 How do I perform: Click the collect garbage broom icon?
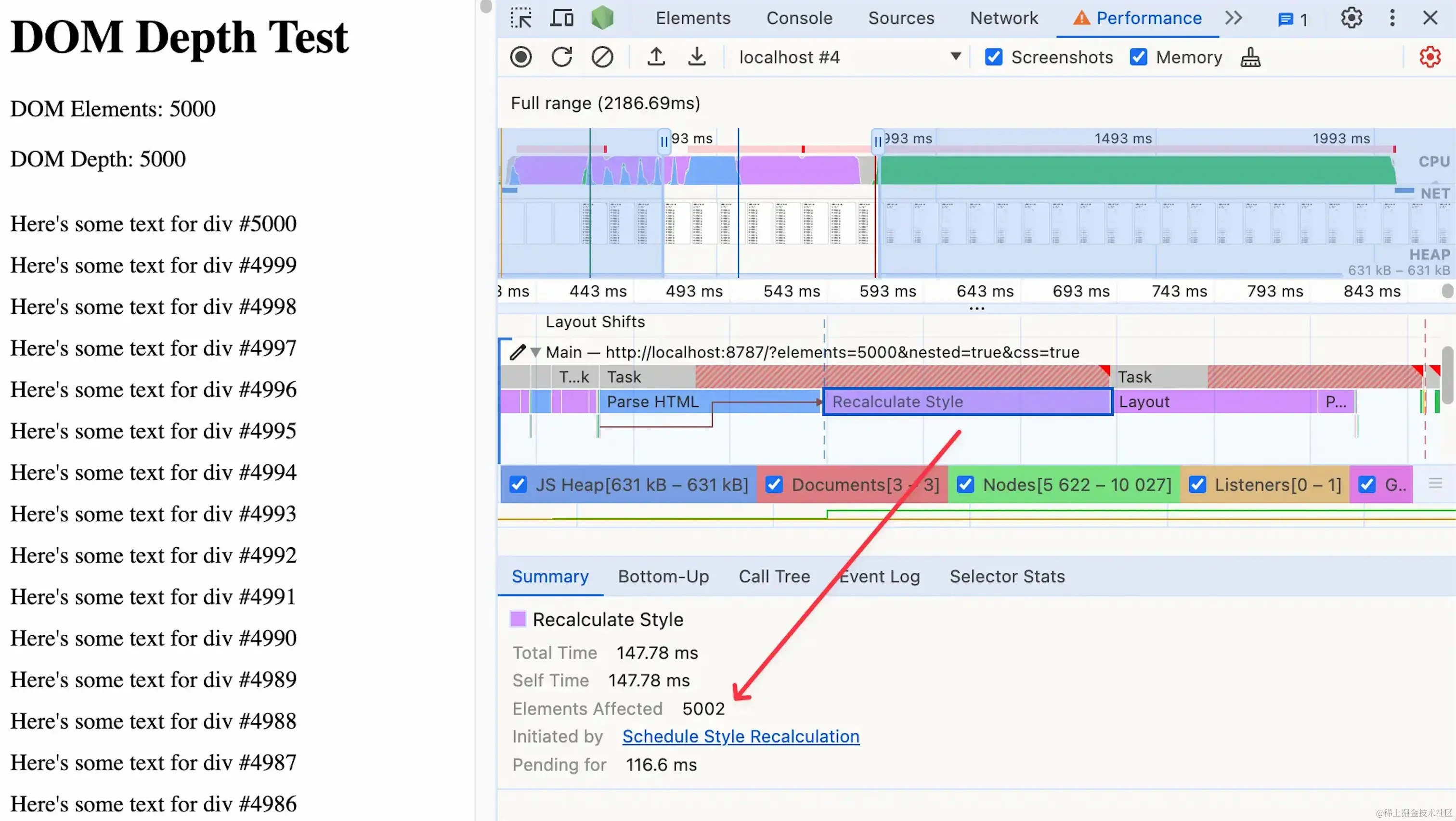pyautogui.click(x=1250, y=57)
